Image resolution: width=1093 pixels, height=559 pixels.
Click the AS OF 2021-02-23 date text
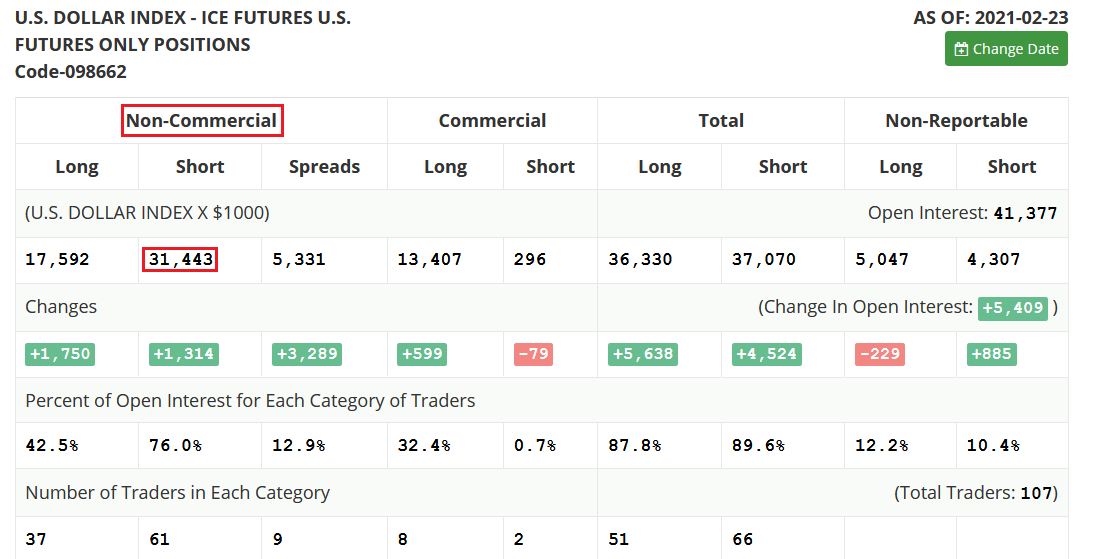click(991, 17)
